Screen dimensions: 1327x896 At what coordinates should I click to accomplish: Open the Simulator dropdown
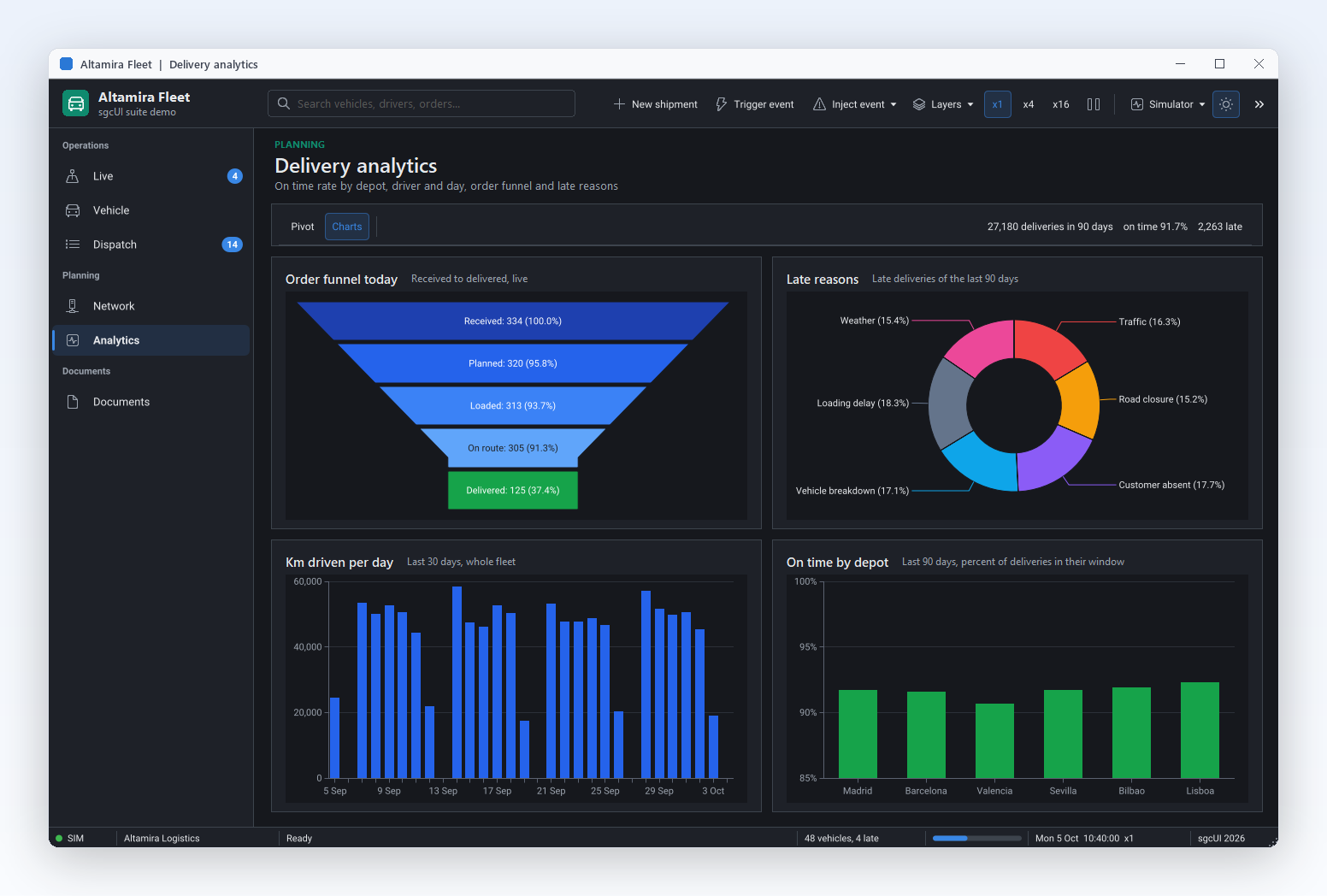pyautogui.click(x=1168, y=104)
